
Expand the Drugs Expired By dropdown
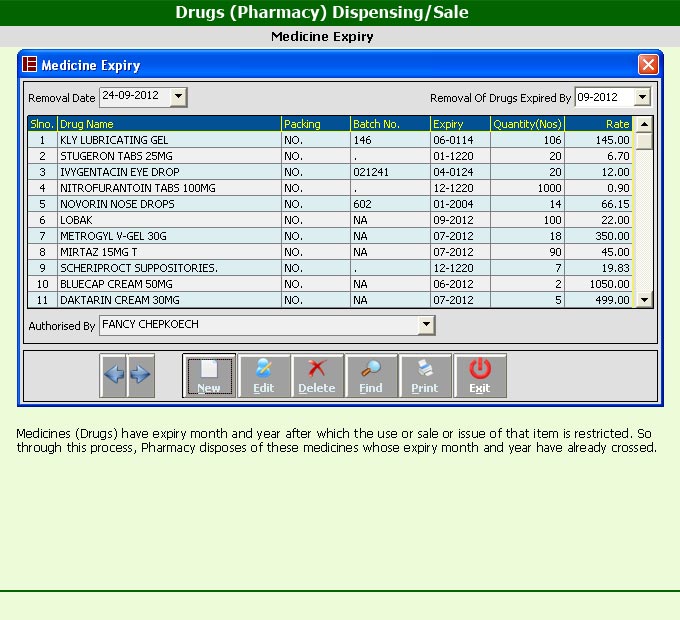[x=642, y=97]
